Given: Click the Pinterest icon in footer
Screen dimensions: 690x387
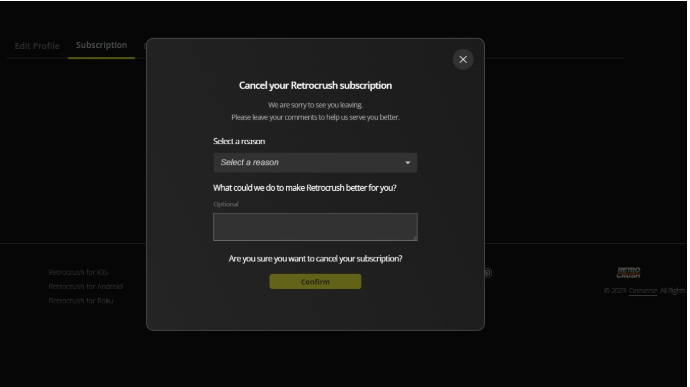Looking at the screenshot, I should pos(488,273).
